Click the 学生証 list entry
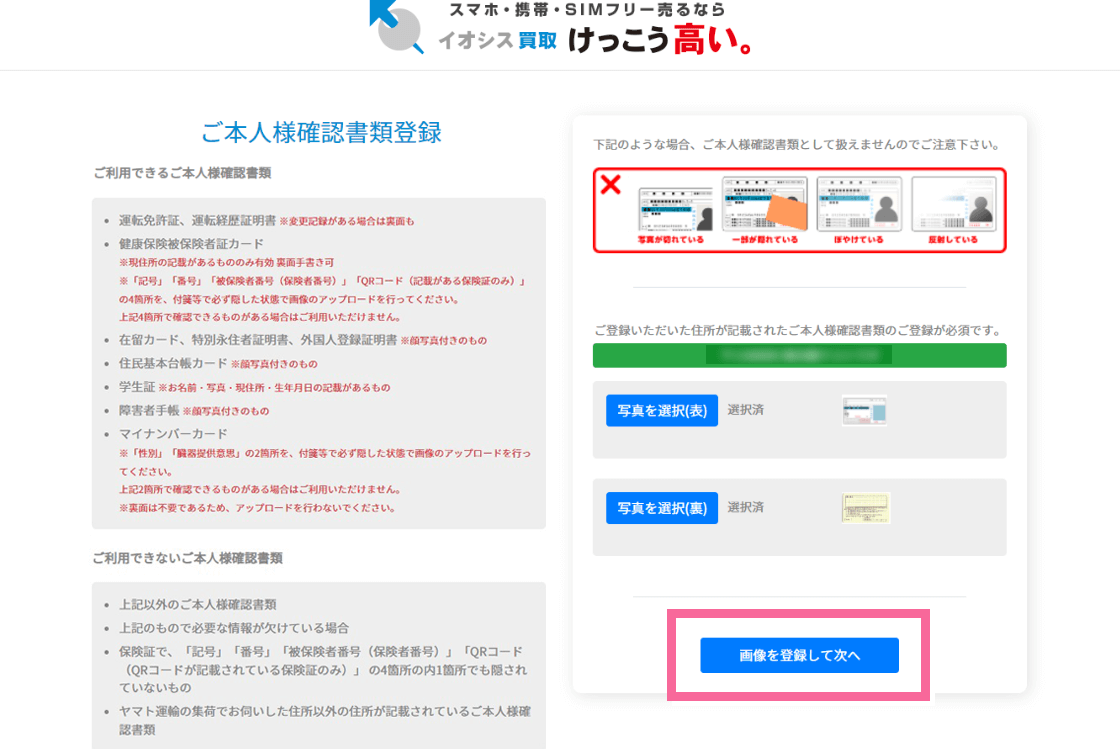This screenshot has height=749, width=1120. [x=136, y=387]
